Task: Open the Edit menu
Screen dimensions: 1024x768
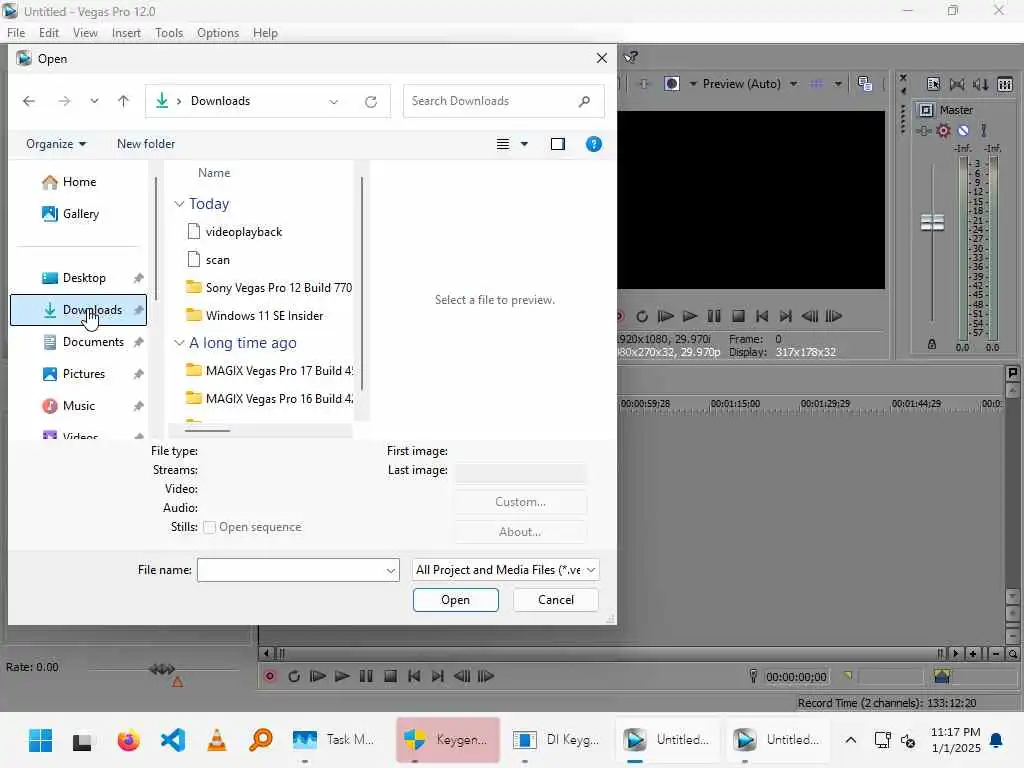Action: pos(49,33)
